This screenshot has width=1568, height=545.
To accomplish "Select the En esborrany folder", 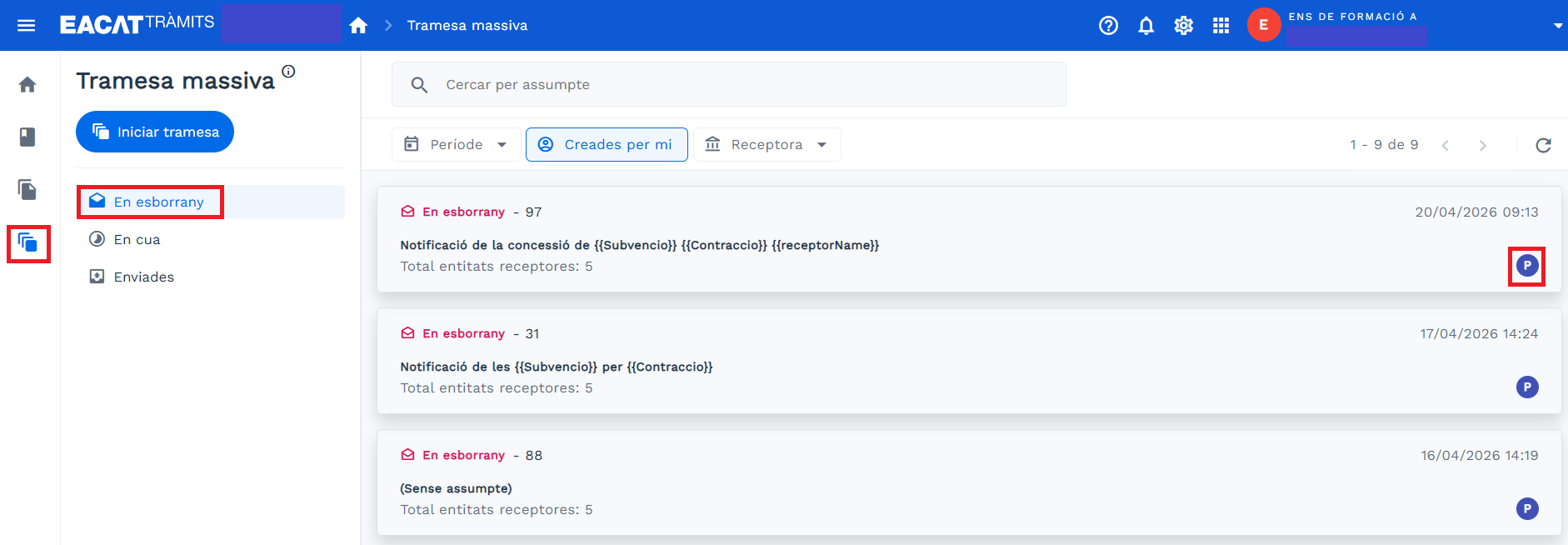I will point(158,202).
